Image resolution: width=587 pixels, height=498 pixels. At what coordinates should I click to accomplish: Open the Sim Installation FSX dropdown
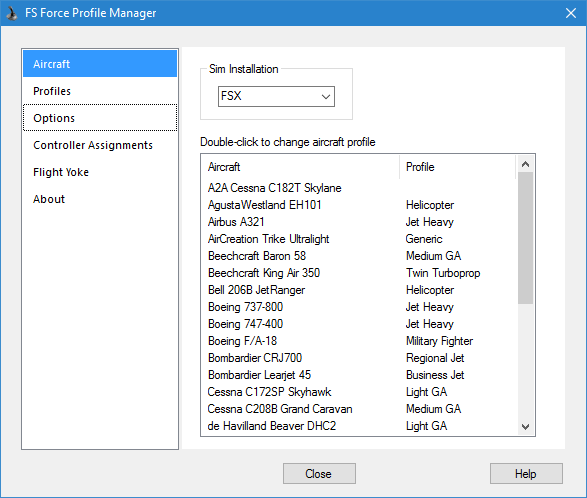[x=276, y=96]
